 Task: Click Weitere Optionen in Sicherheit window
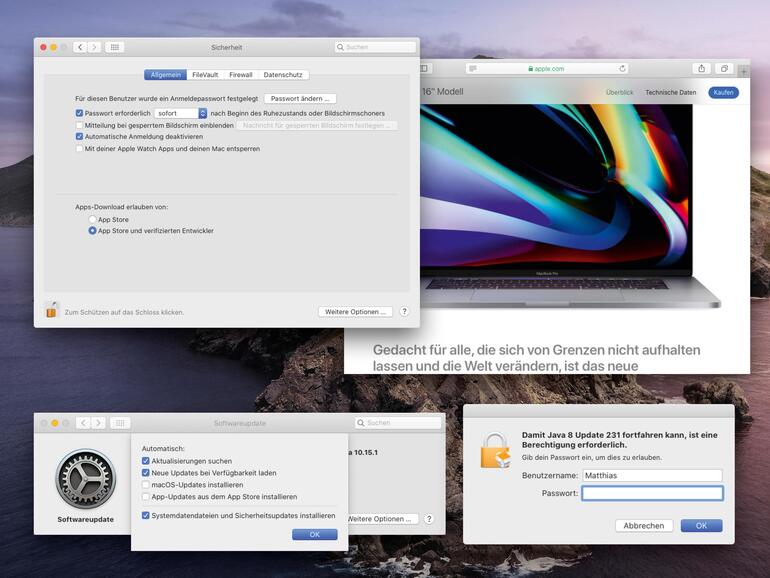click(355, 312)
